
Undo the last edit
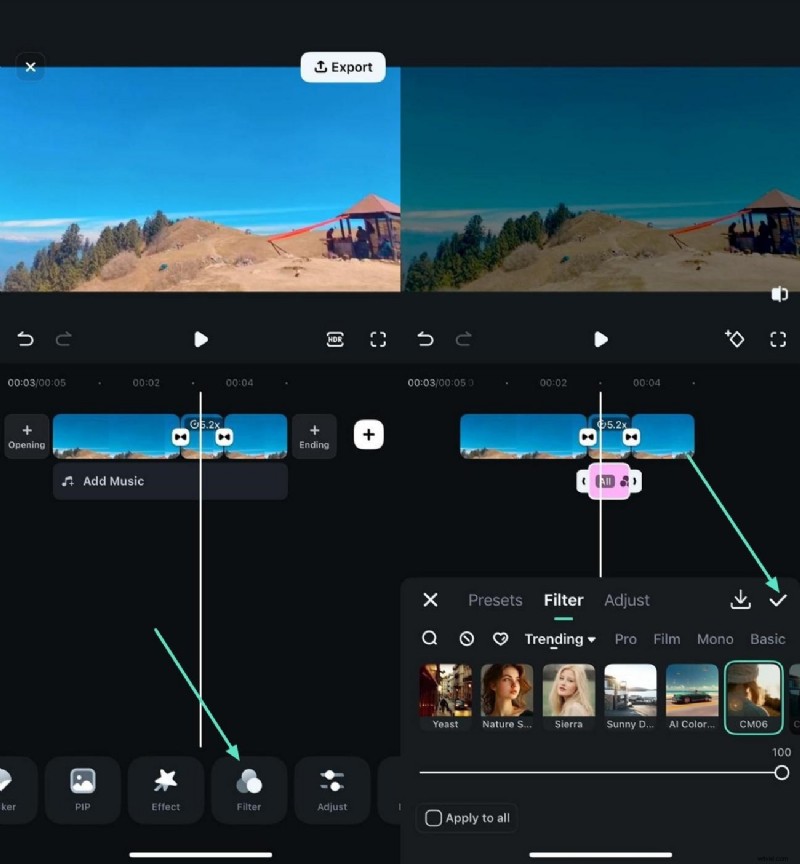click(x=25, y=339)
